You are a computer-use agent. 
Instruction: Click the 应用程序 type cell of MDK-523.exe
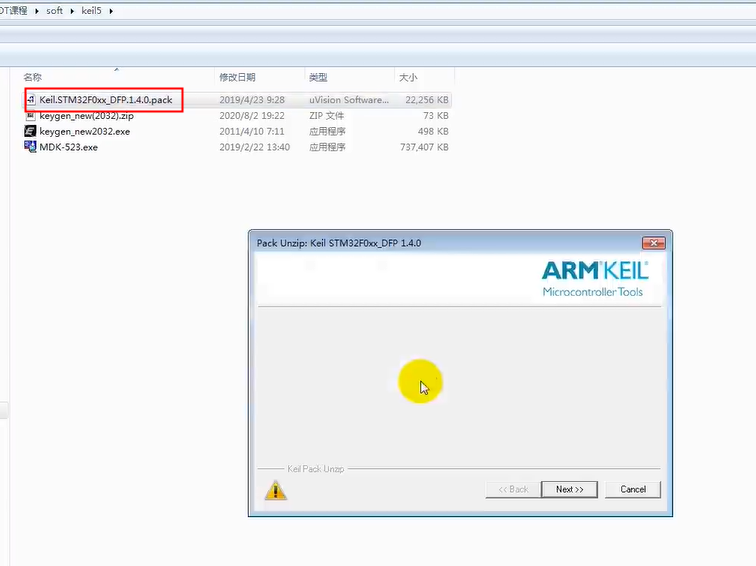327,147
